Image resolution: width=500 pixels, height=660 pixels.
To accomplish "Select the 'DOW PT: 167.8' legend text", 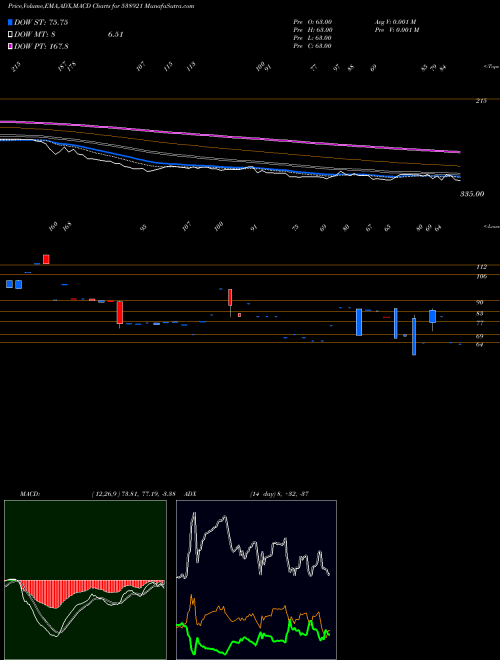I will [x=41, y=46].
